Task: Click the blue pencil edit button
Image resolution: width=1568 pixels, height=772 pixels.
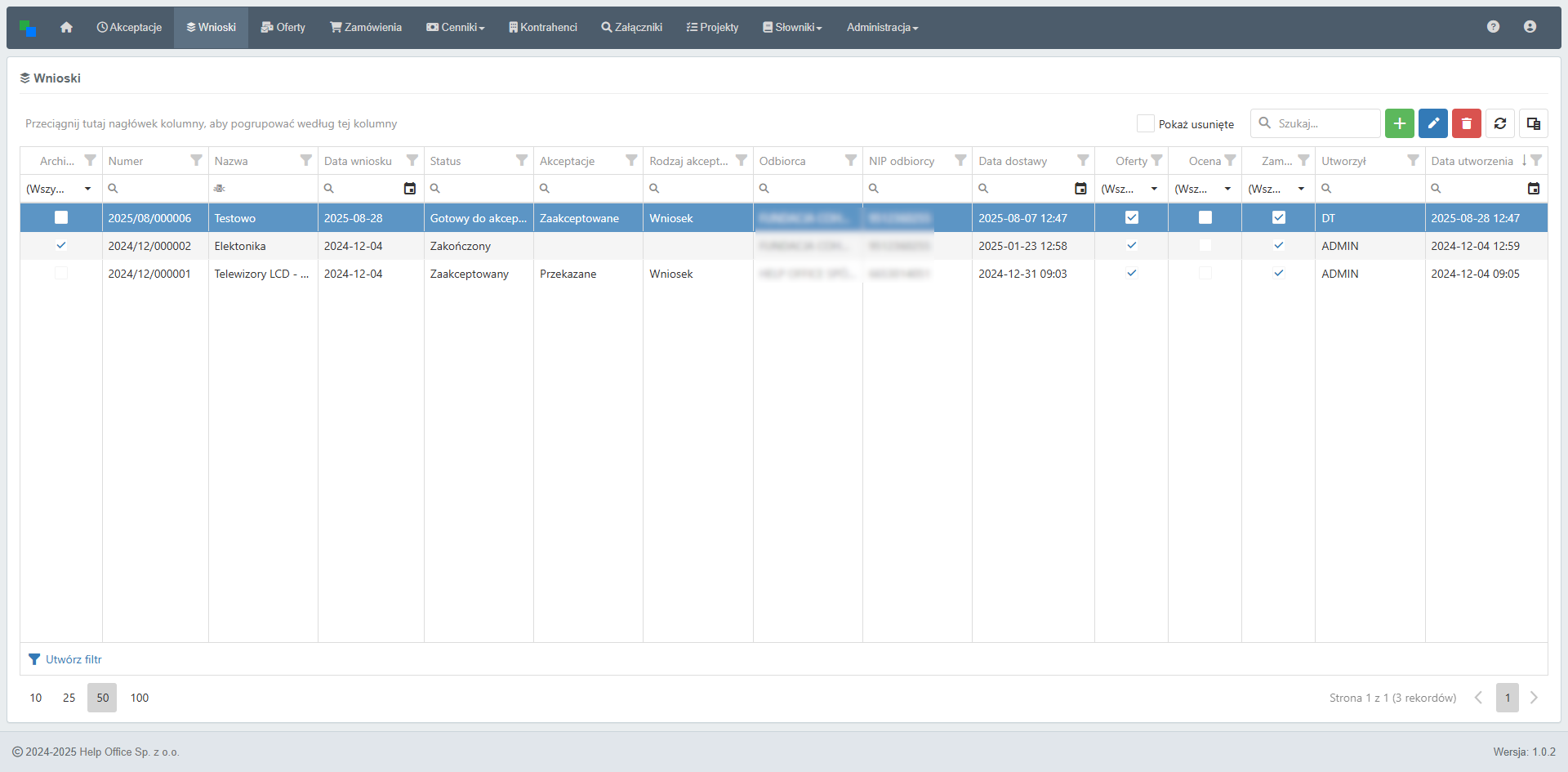Action: pyautogui.click(x=1432, y=123)
